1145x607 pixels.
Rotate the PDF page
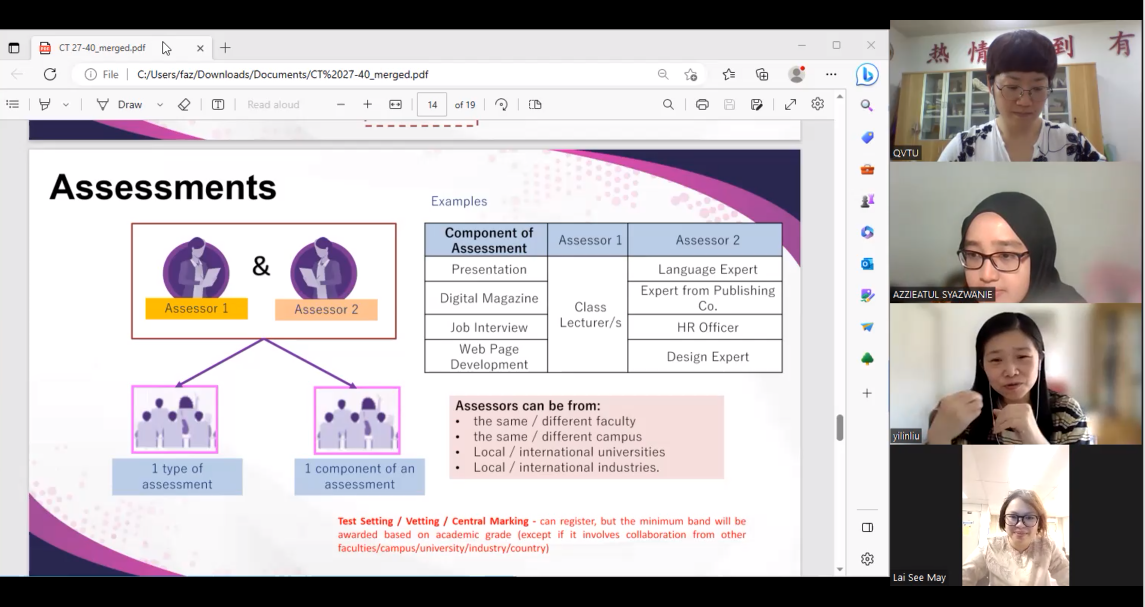501,104
